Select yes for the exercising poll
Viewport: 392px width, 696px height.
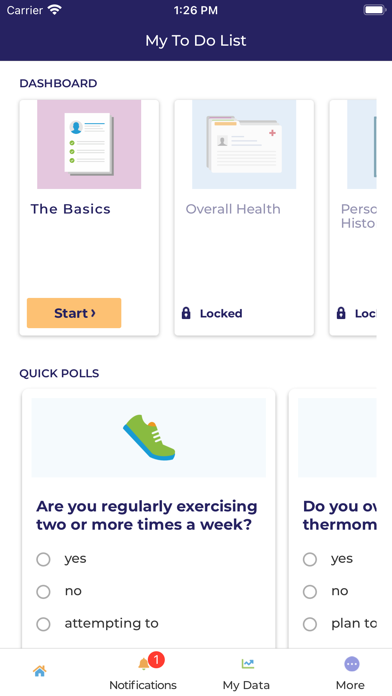point(43,559)
